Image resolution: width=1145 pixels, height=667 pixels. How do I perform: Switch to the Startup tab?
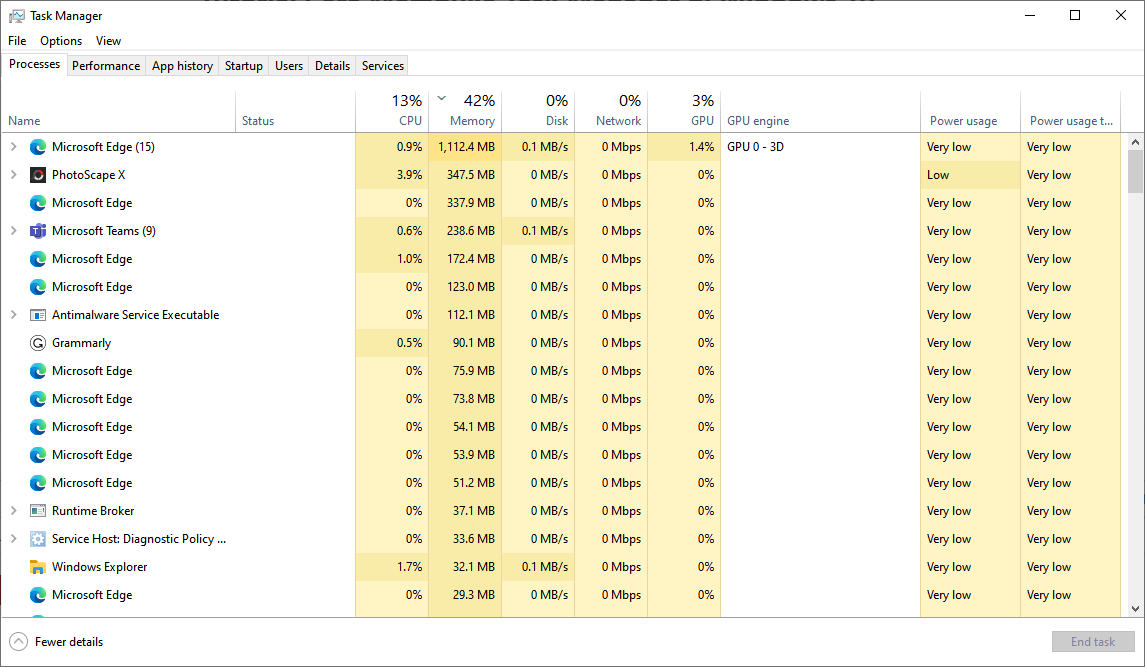pyautogui.click(x=244, y=66)
